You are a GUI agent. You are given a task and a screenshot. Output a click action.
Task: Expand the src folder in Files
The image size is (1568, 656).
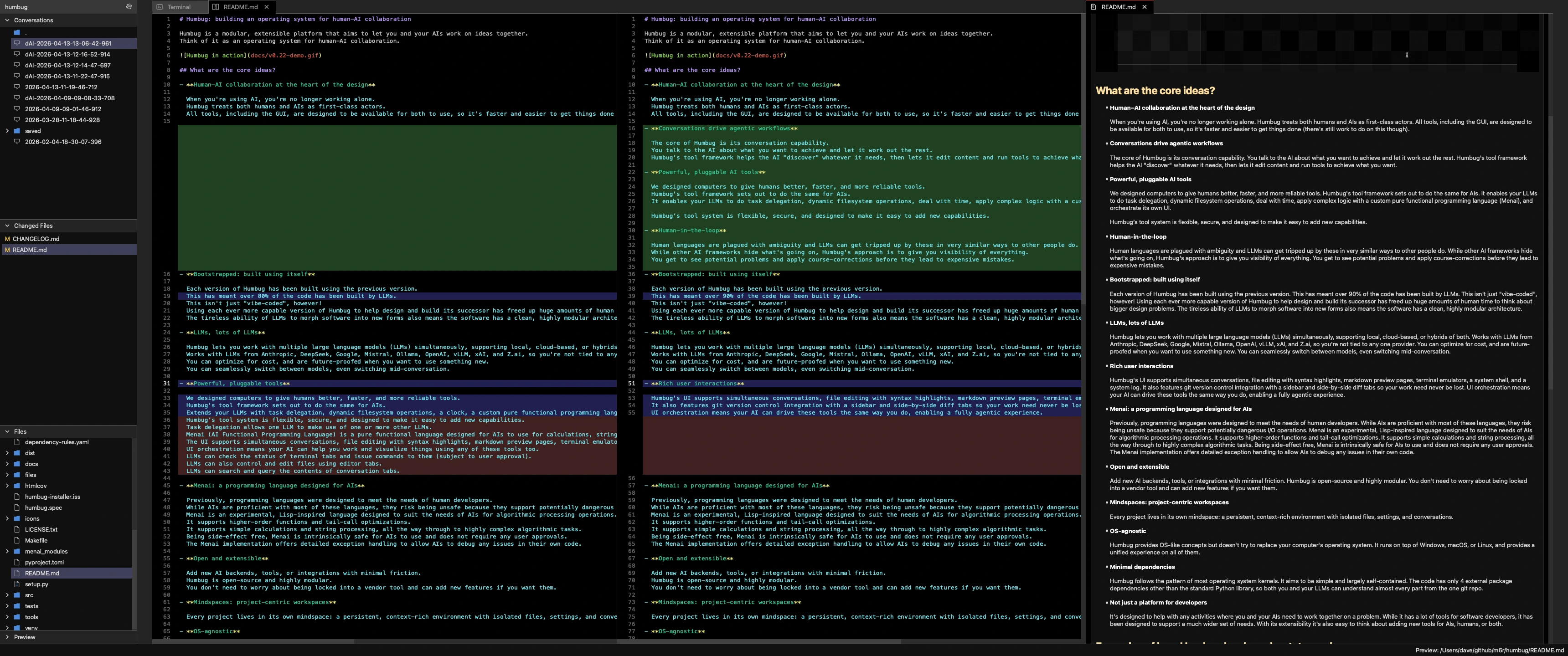click(7, 594)
